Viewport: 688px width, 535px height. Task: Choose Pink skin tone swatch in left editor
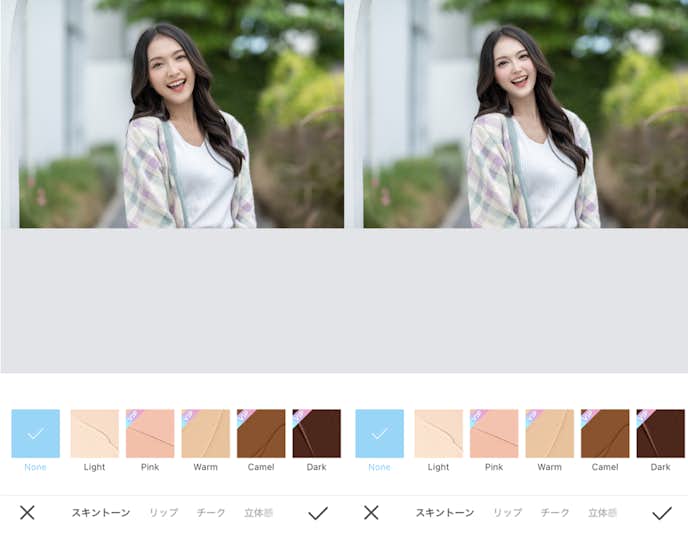click(150, 434)
